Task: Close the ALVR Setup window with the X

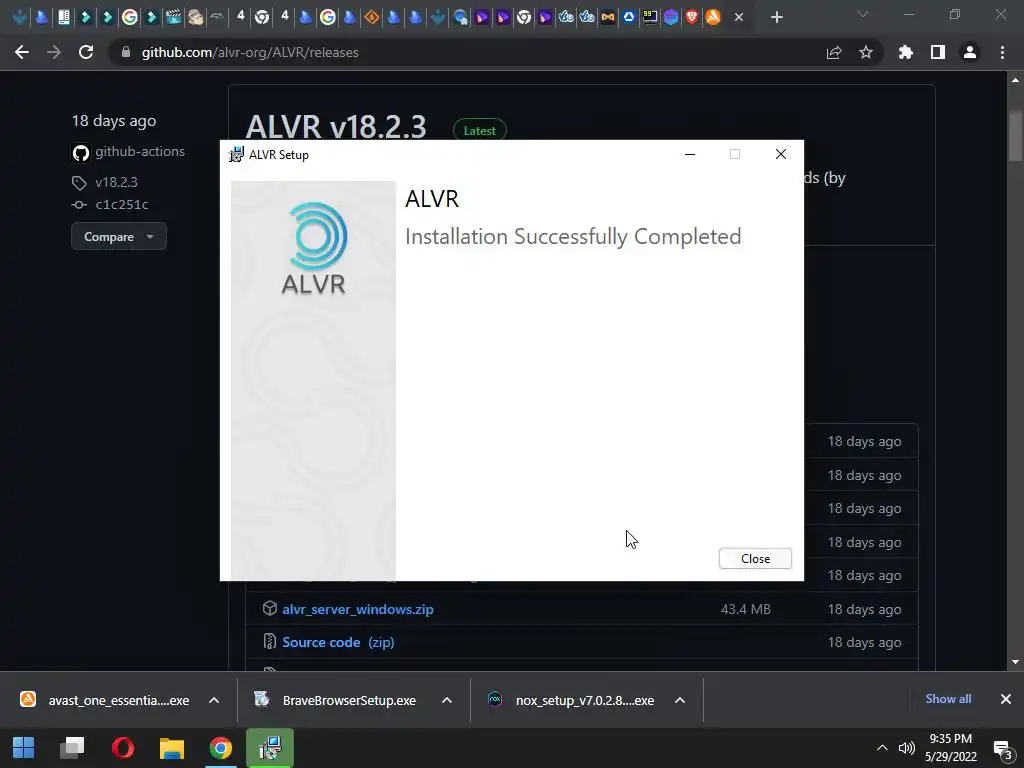Action: pyautogui.click(x=780, y=154)
